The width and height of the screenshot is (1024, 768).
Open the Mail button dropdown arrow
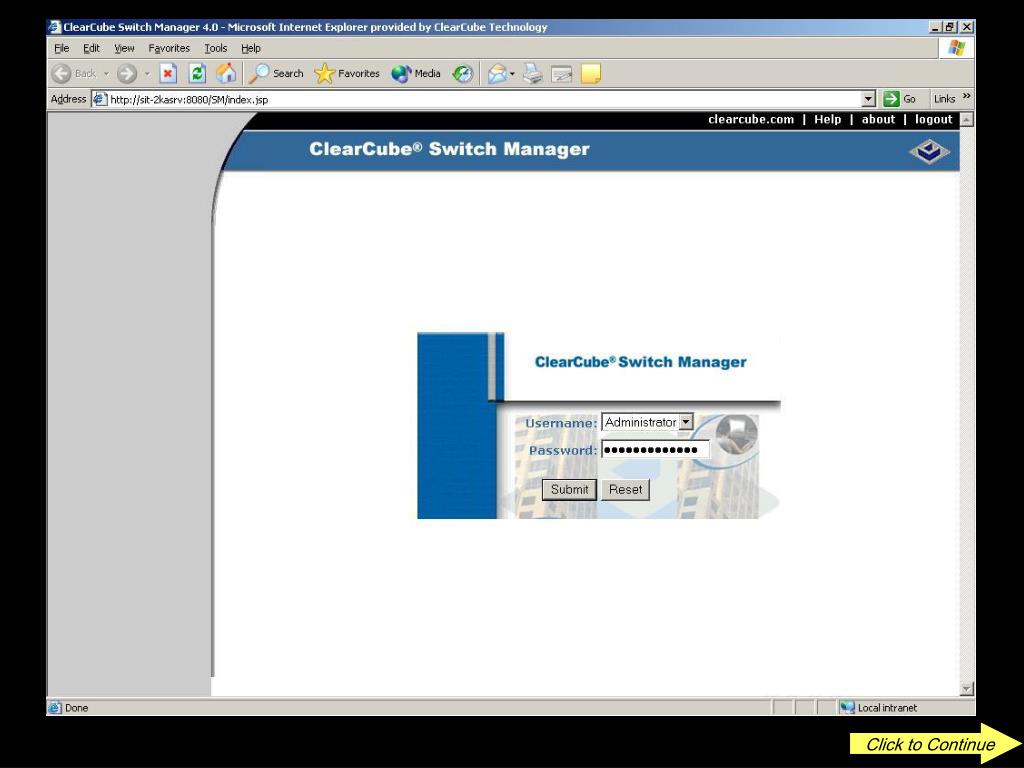(x=512, y=74)
